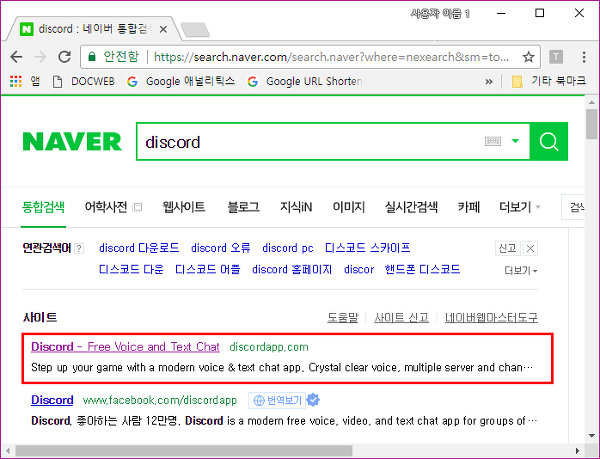Open a new browser tab
The image size is (600, 459).
tap(195, 30)
